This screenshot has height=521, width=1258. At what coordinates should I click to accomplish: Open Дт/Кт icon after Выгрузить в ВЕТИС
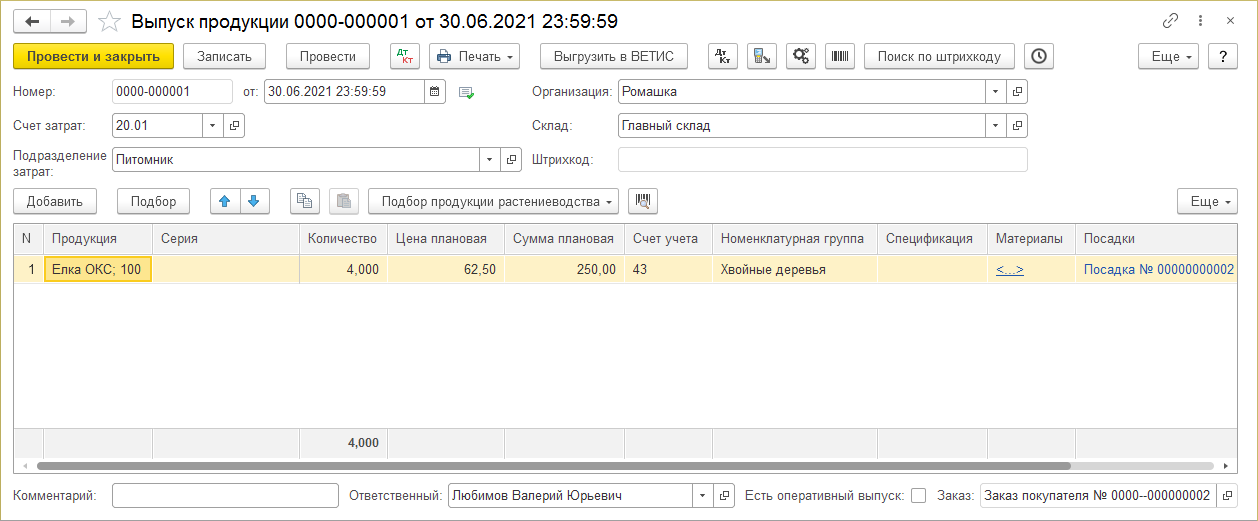(x=723, y=56)
